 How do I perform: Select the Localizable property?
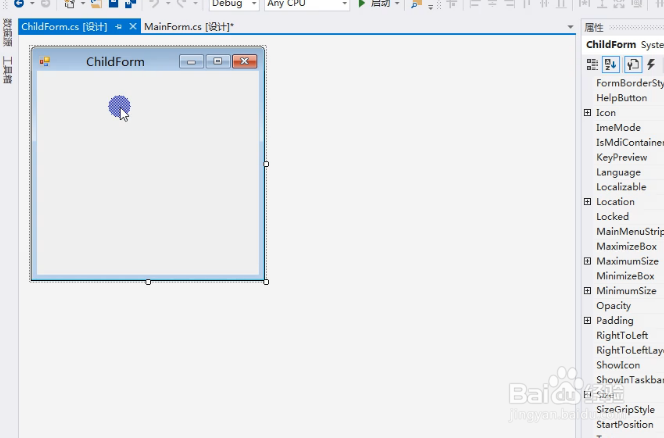pyautogui.click(x=621, y=187)
